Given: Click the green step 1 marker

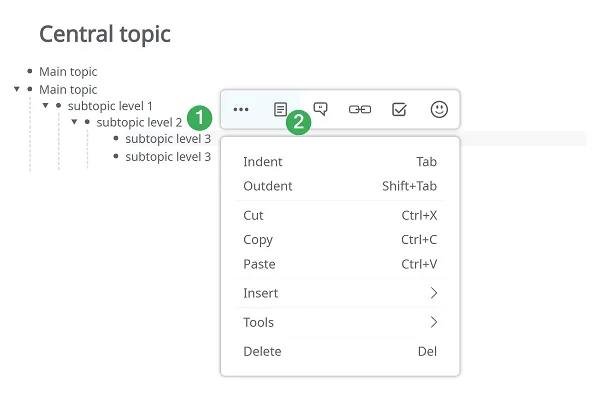Looking at the screenshot, I should (199, 118).
